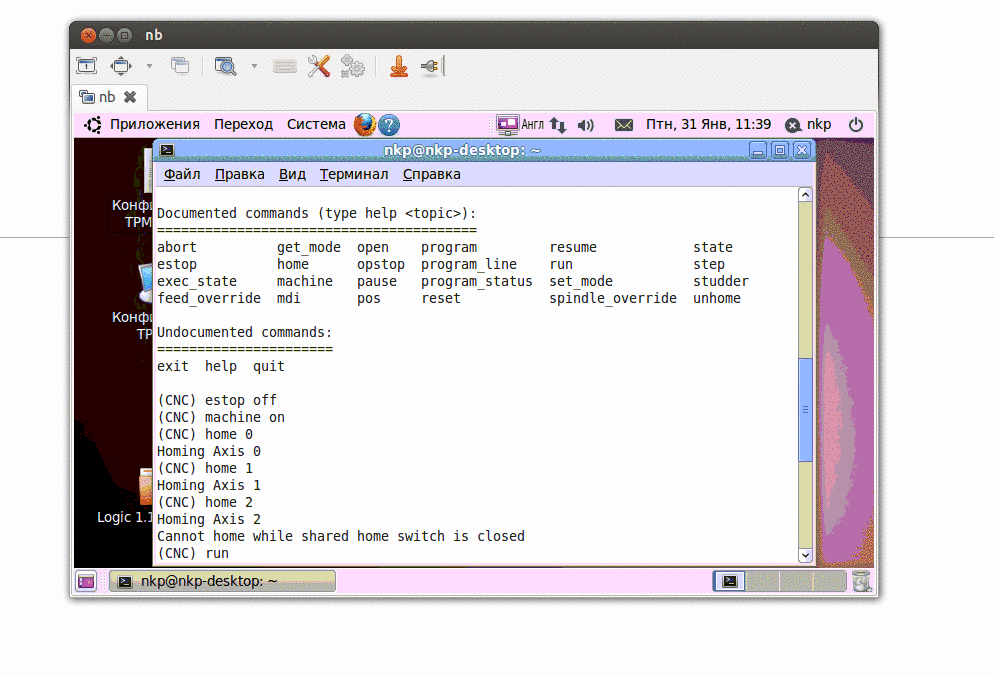Open the Приложения menu

click(155, 124)
